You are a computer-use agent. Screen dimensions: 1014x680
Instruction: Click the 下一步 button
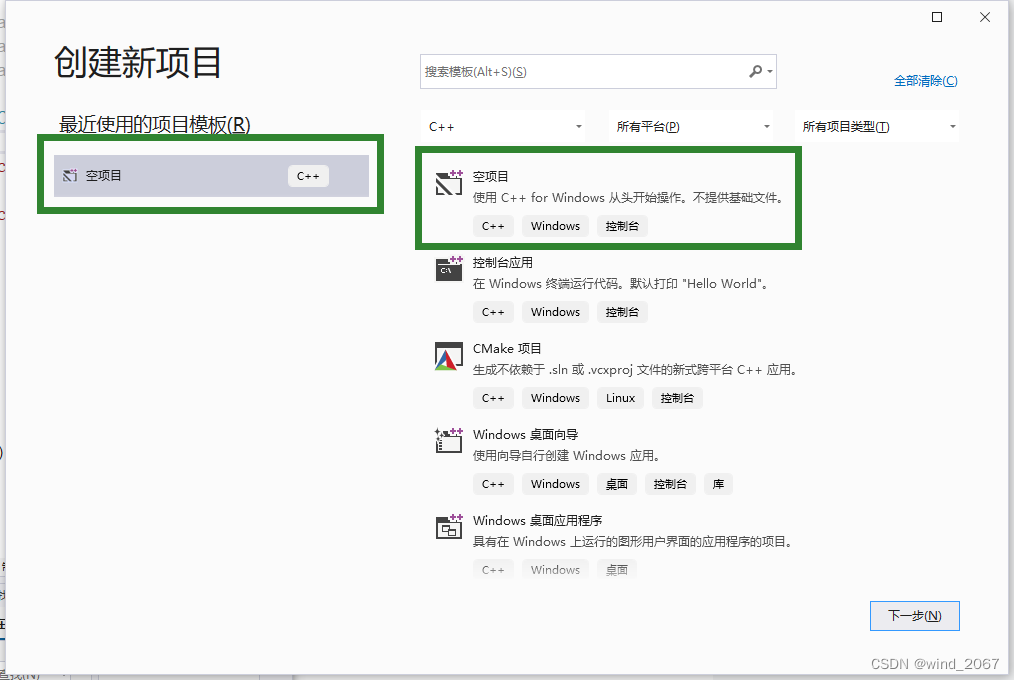click(913, 615)
